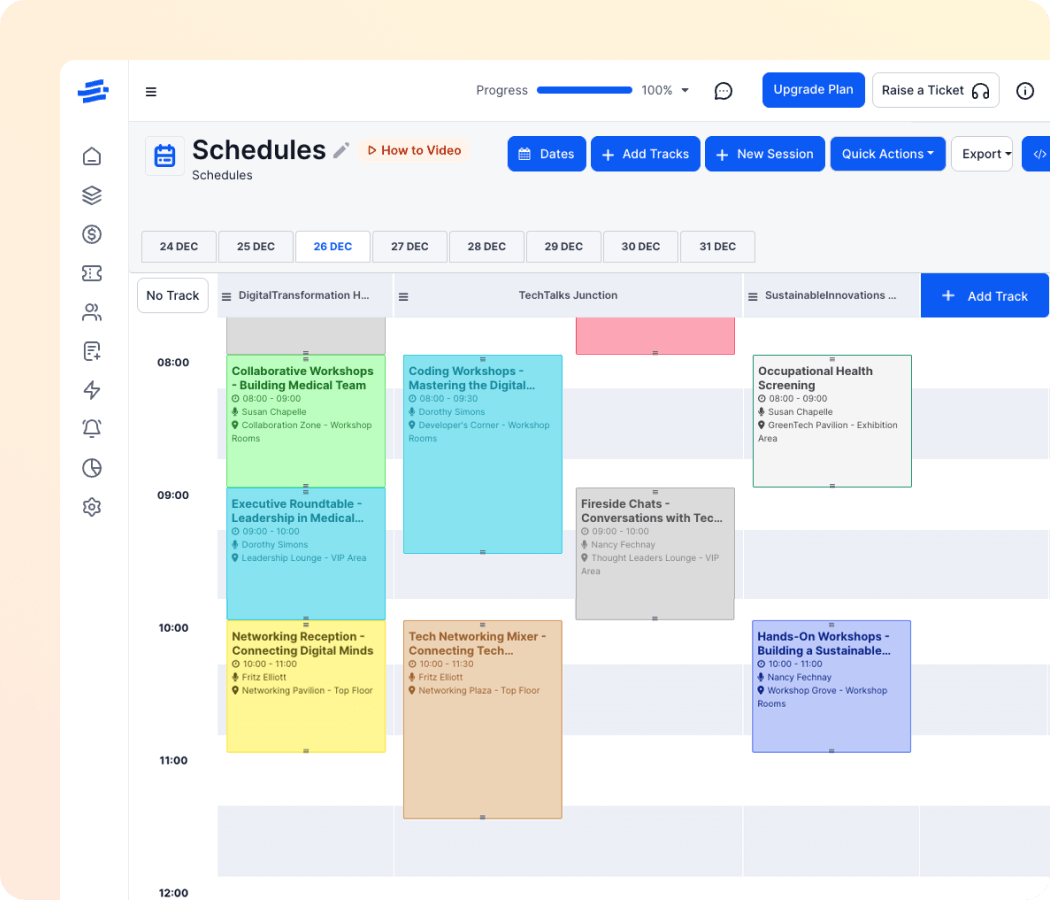Image resolution: width=1050 pixels, height=900 pixels.
Task: Open the settings gear sidebar icon
Action: (92, 507)
